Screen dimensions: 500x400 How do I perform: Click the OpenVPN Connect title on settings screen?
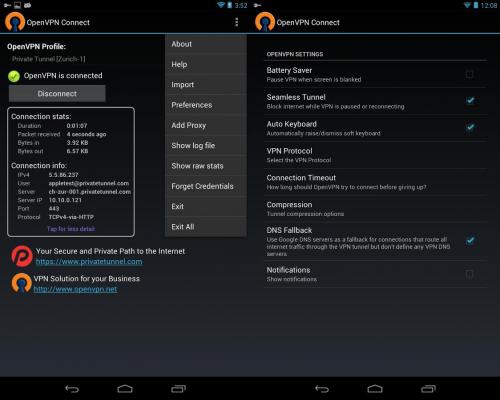click(308, 22)
